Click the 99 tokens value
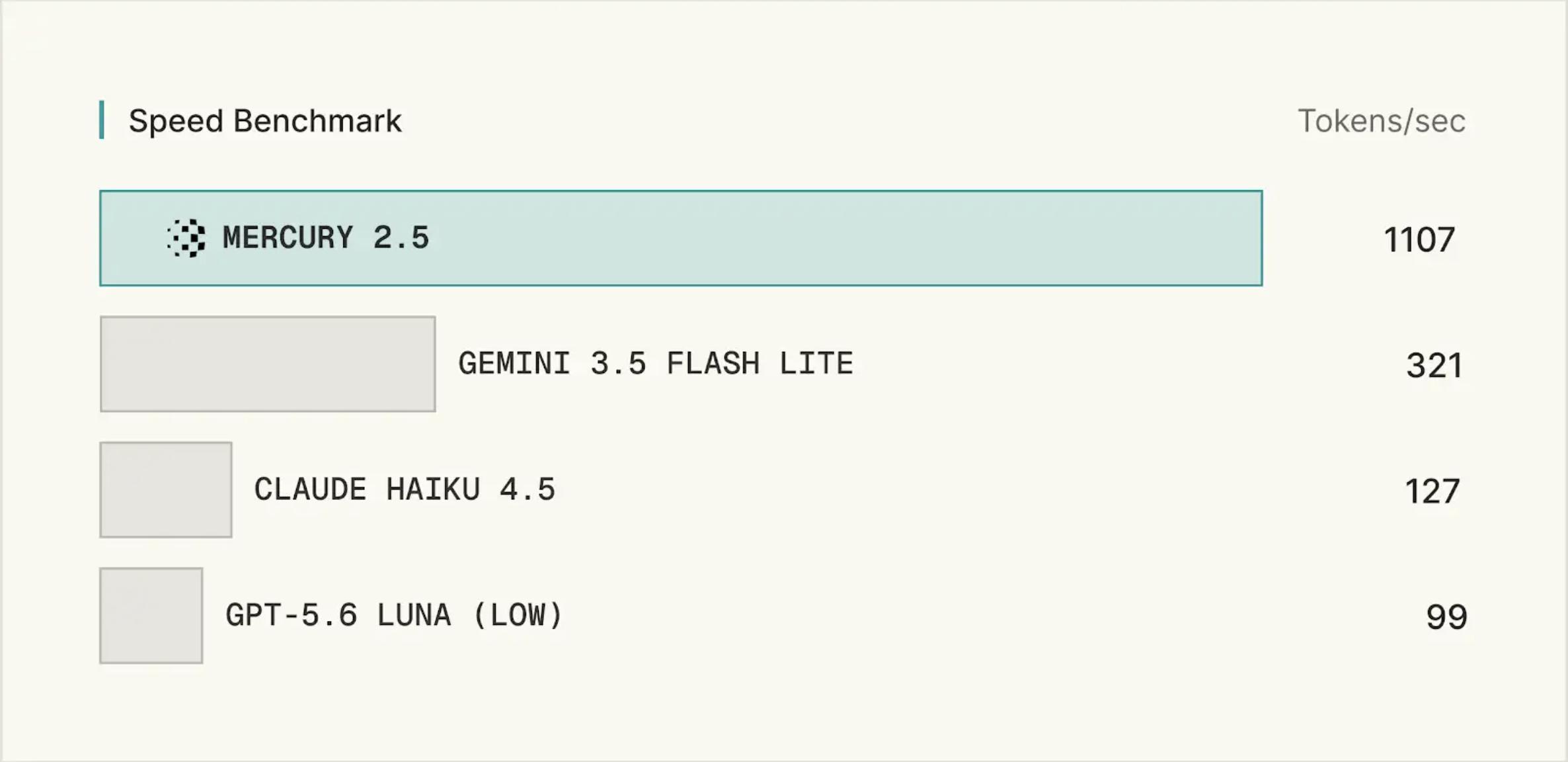This screenshot has width=1568, height=762. pos(1446,616)
